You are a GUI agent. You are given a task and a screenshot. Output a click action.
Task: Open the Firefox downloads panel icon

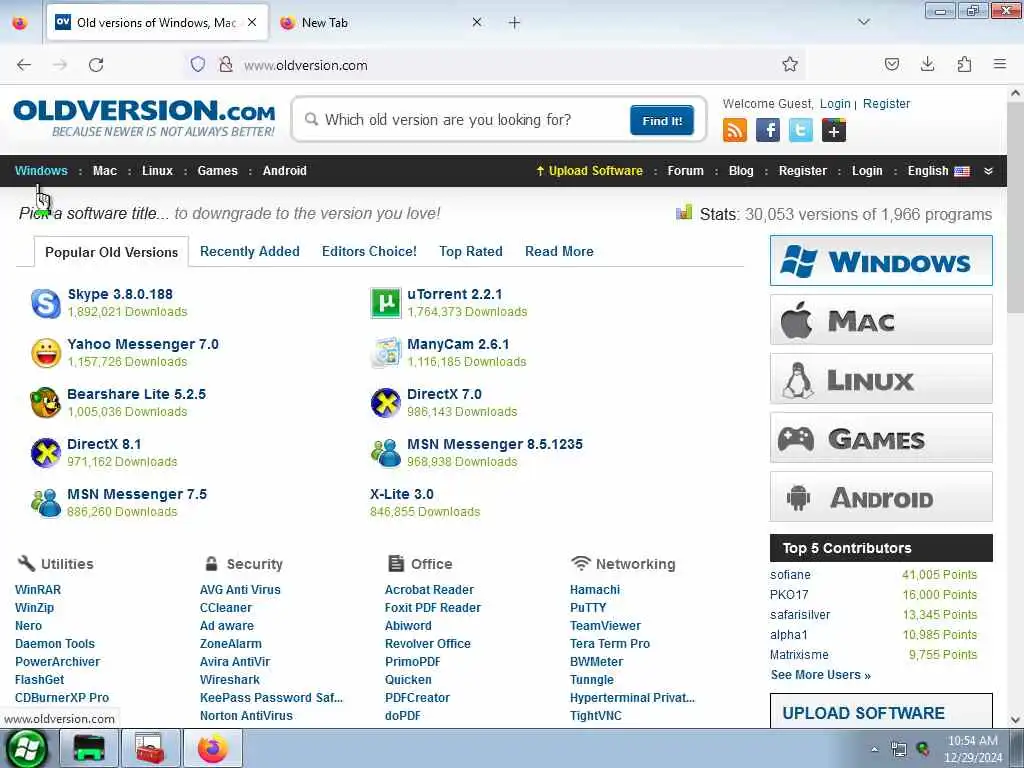927,64
